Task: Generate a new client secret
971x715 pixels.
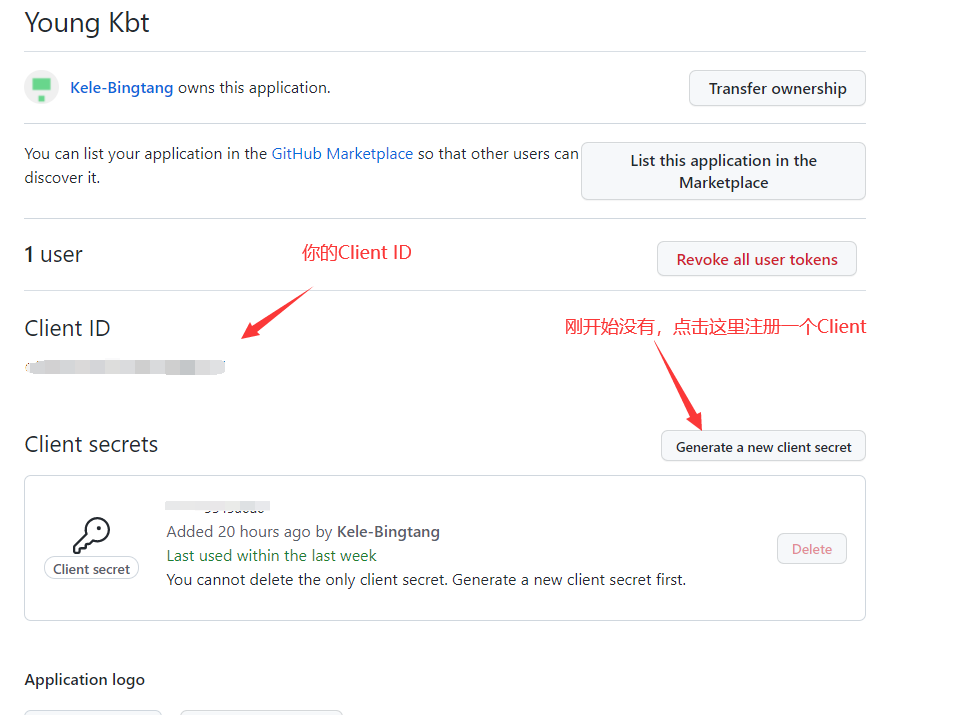Action: point(763,446)
